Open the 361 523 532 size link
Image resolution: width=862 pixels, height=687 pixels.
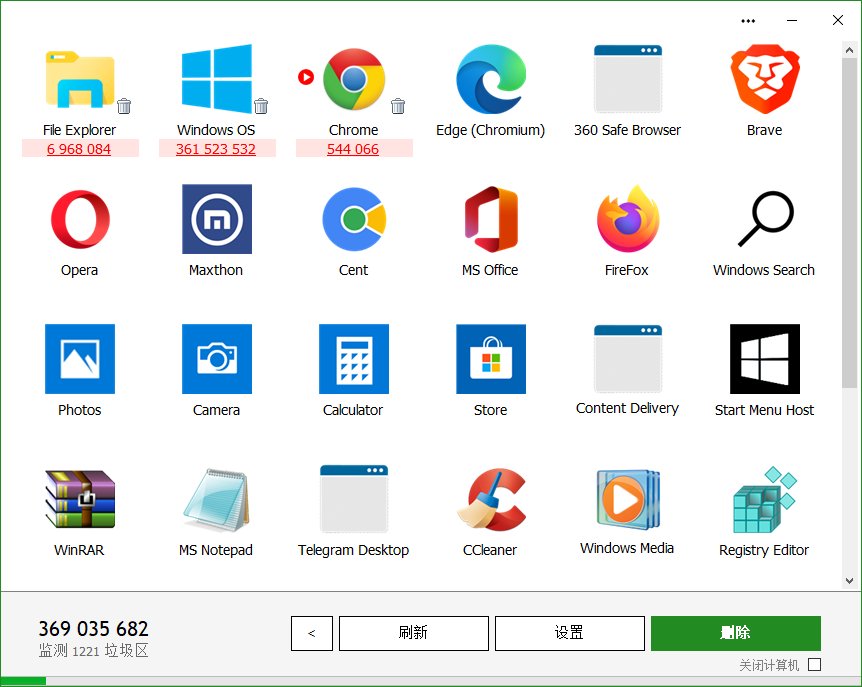(x=216, y=149)
